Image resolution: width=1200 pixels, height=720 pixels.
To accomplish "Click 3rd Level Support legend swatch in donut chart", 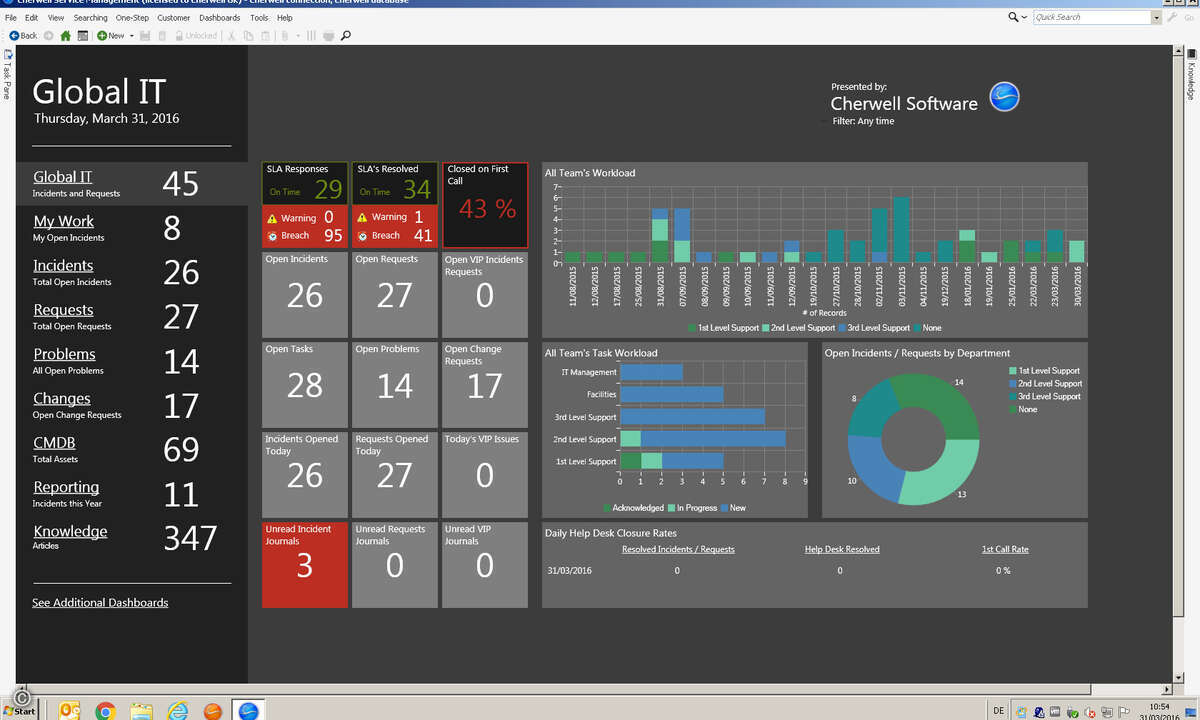I will pyautogui.click(x=1013, y=397).
